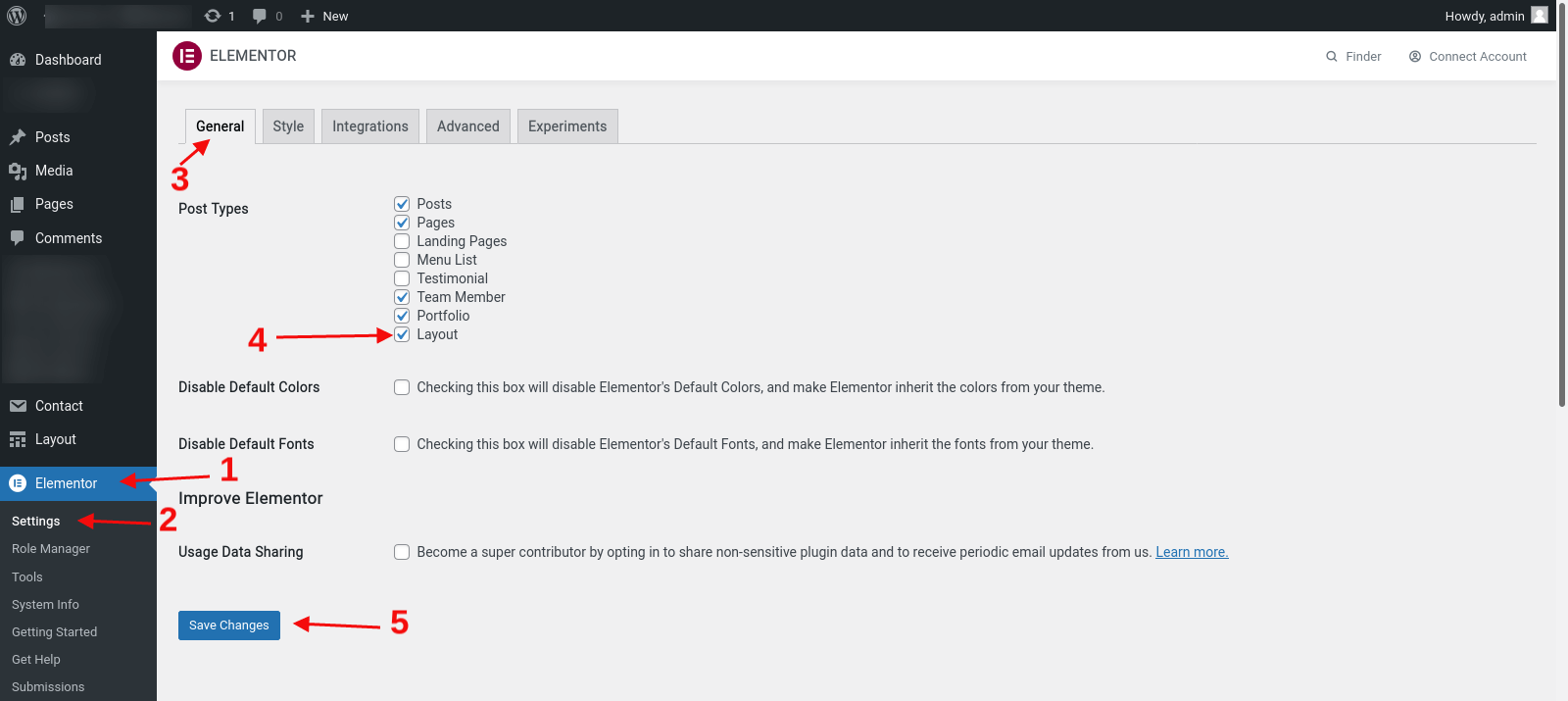
Task: Open System Info in the Elementor submenu
Action: (45, 605)
